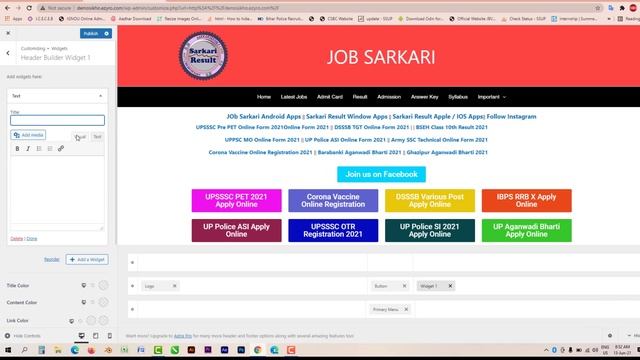Viewport: 640px width, 360px height.
Task: Switch editor to Visual tab
Action: coord(80,137)
